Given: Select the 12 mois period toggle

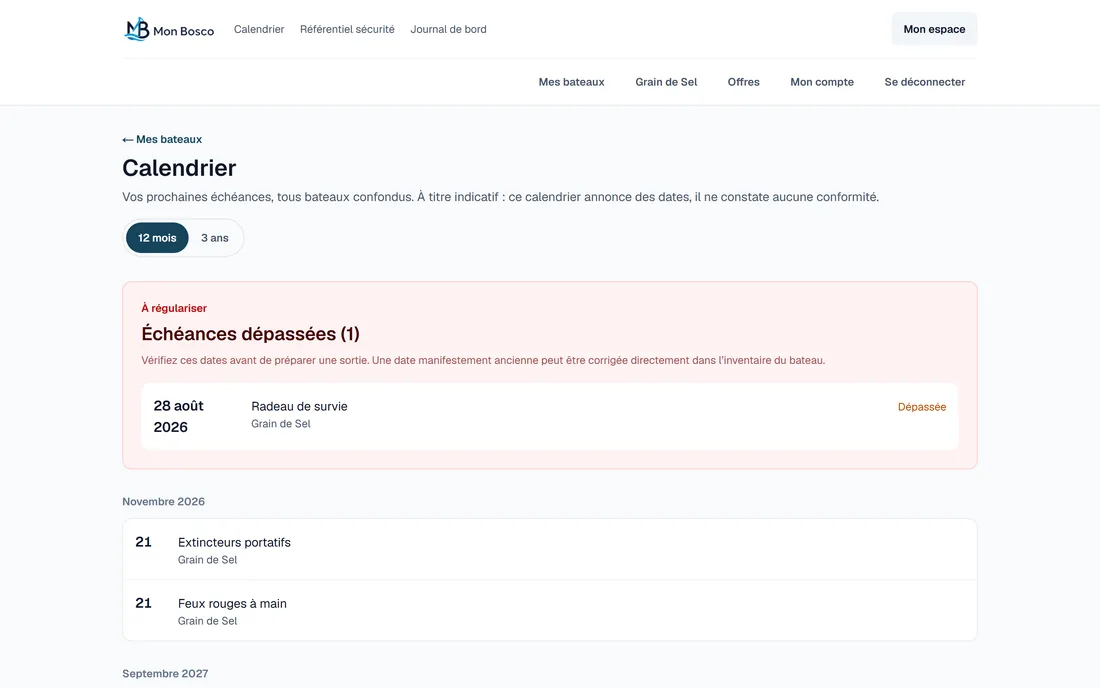Looking at the screenshot, I should (x=157, y=238).
